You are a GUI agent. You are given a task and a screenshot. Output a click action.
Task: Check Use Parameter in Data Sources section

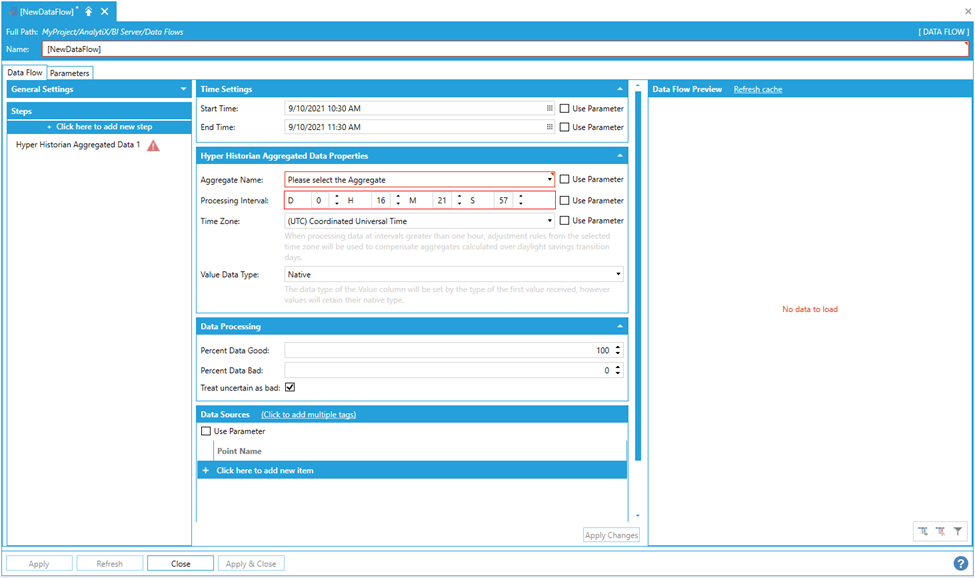click(207, 431)
